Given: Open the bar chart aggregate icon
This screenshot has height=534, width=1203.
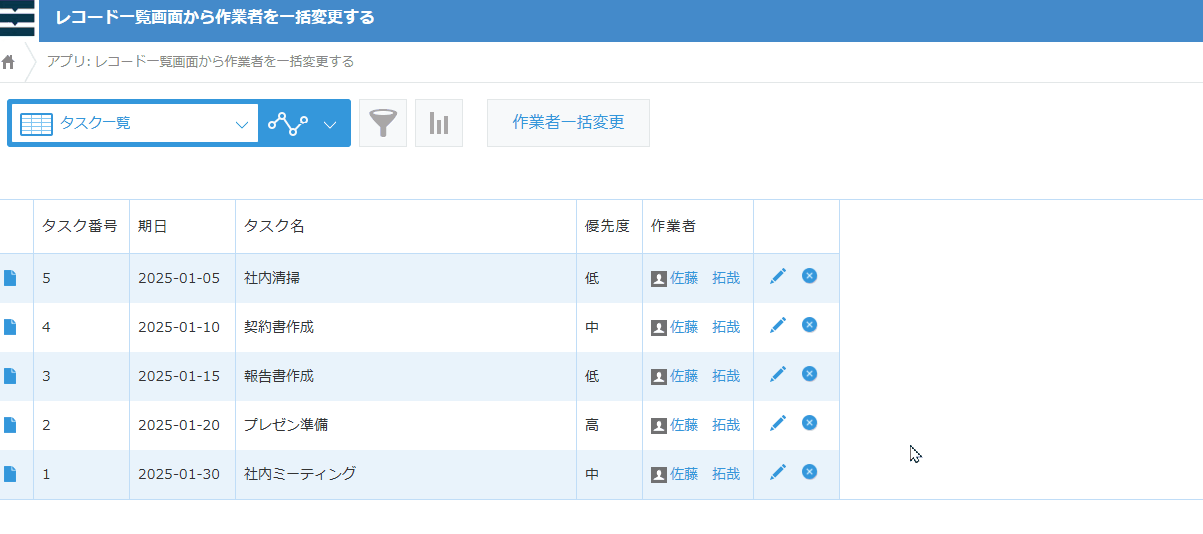Looking at the screenshot, I should (439, 123).
